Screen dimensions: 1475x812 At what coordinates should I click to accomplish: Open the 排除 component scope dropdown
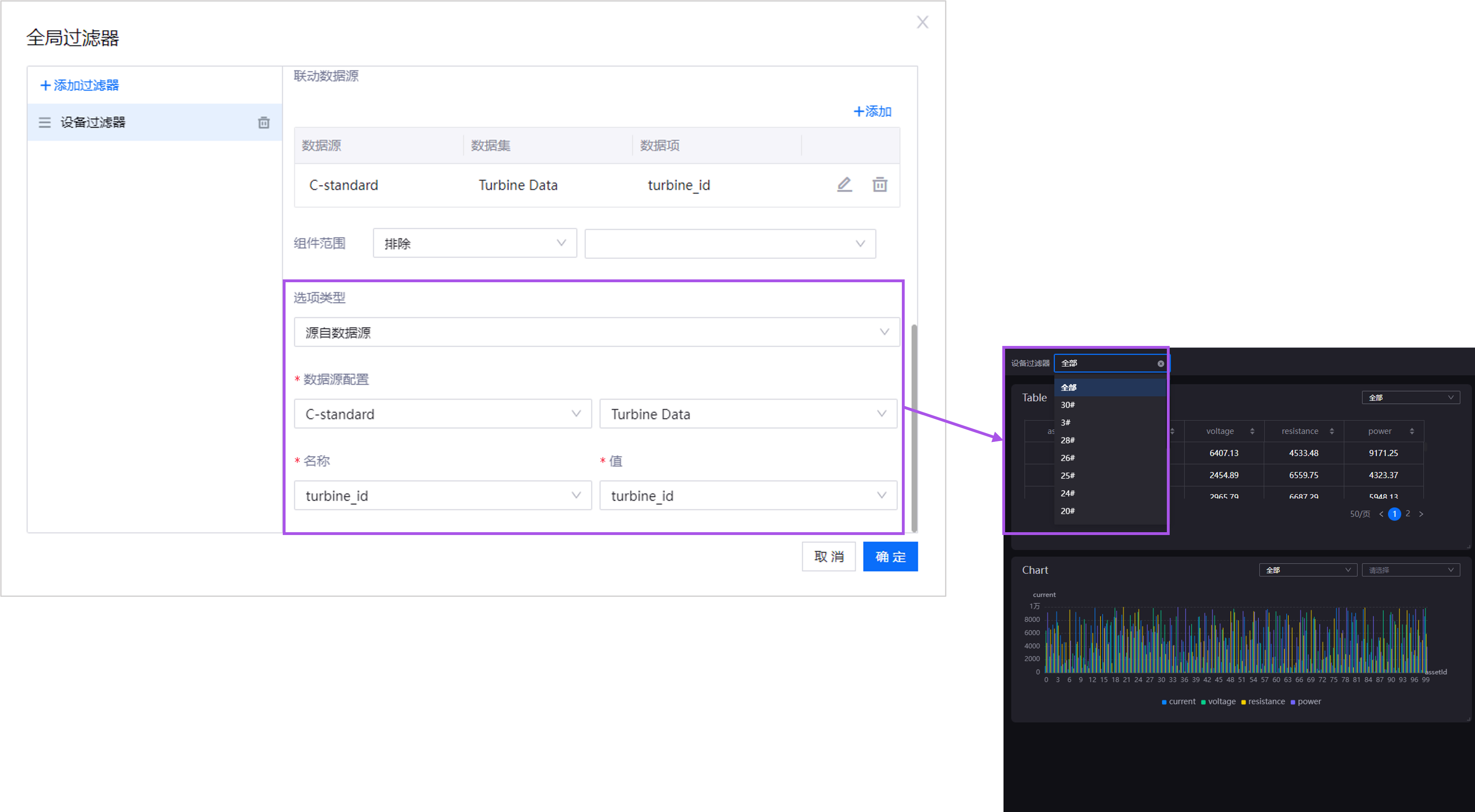click(474, 243)
